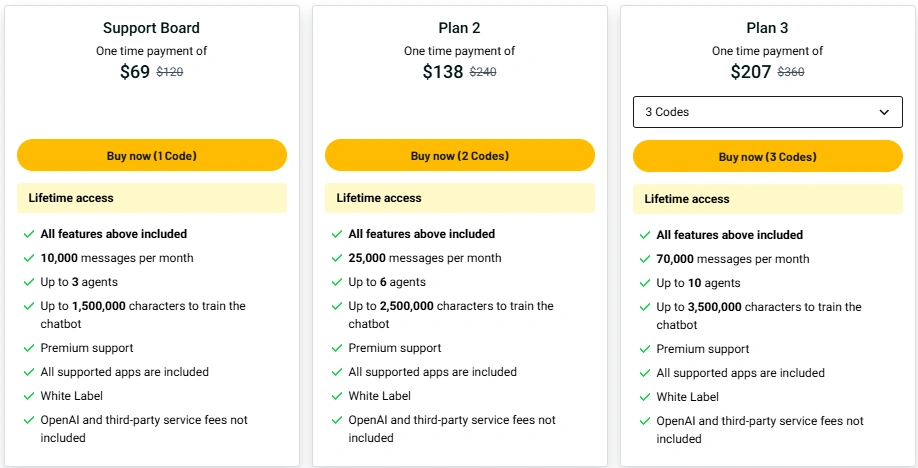918x468 pixels.
Task: Click checkmark beside 10,000 messages per month
Action: click(x=29, y=258)
